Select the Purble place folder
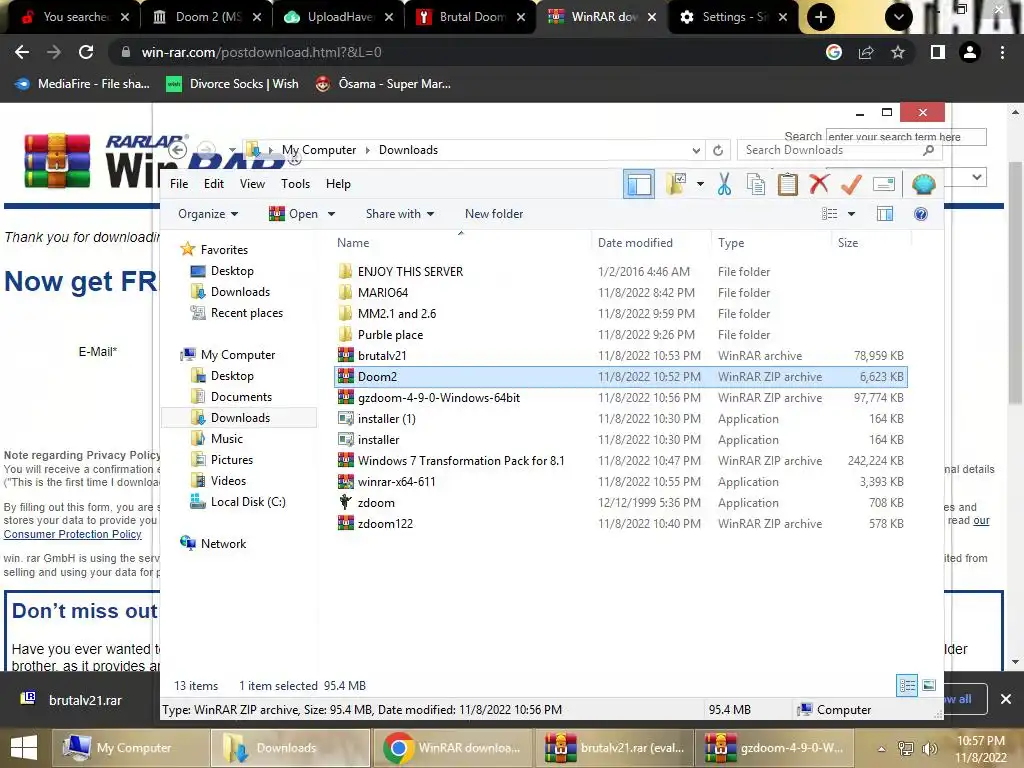The image size is (1024, 768). click(620, 335)
